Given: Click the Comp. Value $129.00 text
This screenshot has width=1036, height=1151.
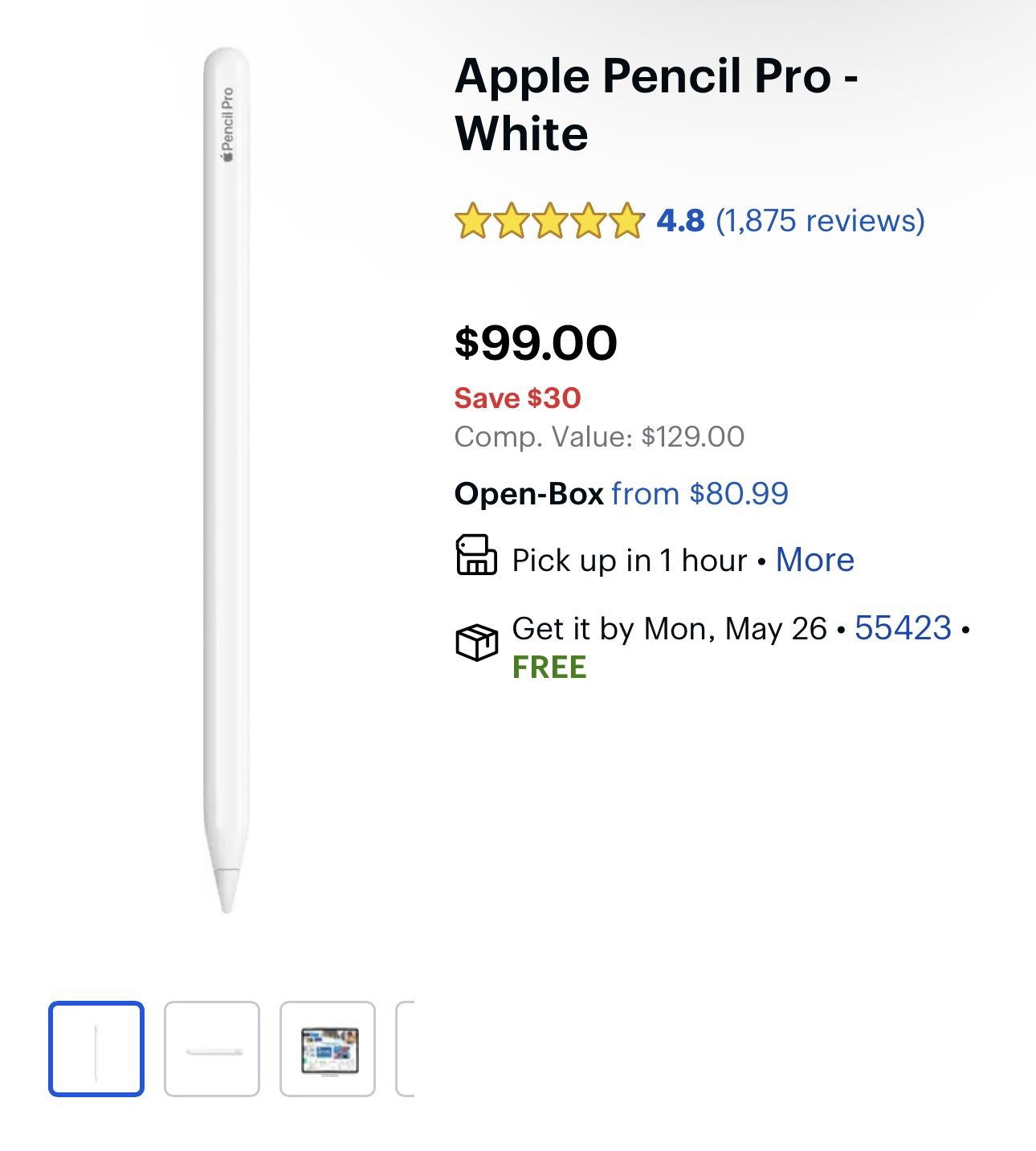Looking at the screenshot, I should click(599, 437).
